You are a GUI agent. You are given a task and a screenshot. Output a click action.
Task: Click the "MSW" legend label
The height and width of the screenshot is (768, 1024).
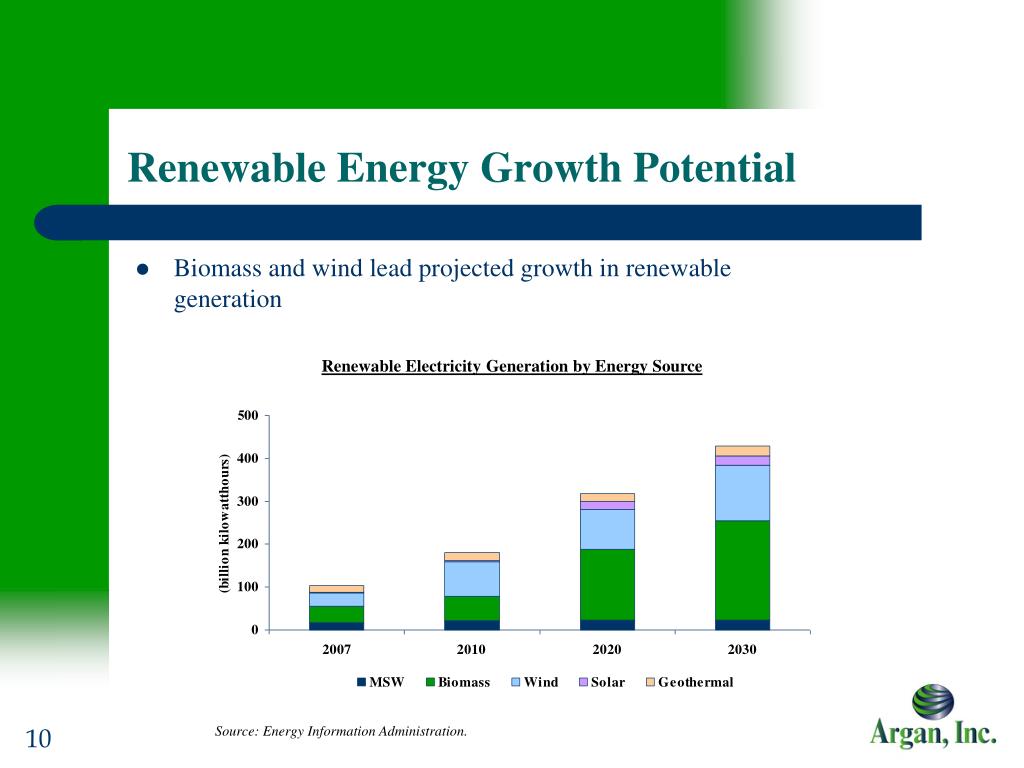tap(387, 682)
